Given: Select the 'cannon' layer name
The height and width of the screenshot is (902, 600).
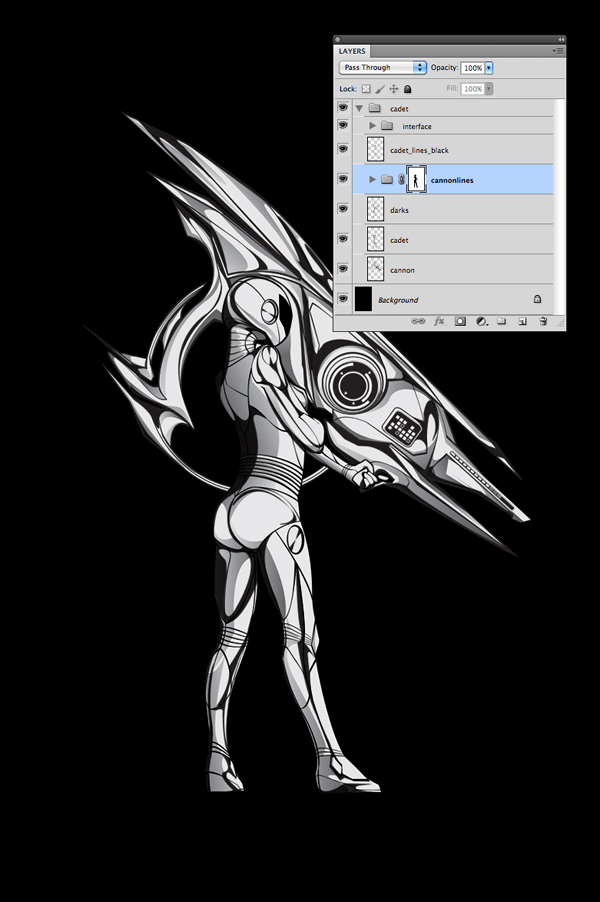Looking at the screenshot, I should 402,270.
